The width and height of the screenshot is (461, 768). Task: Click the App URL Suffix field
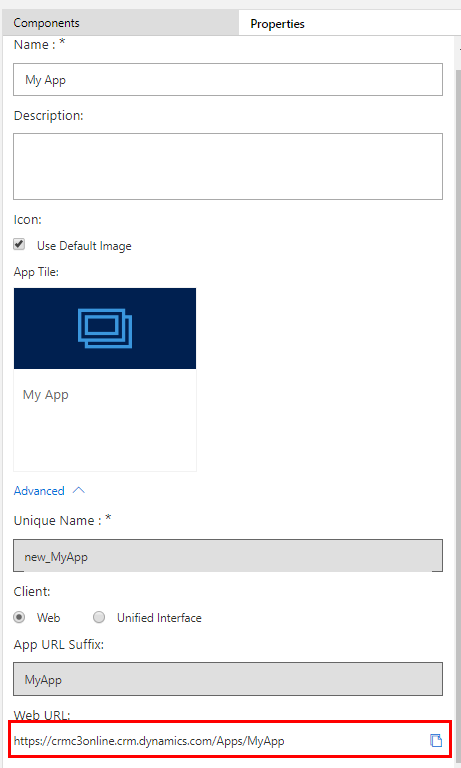pos(228,679)
